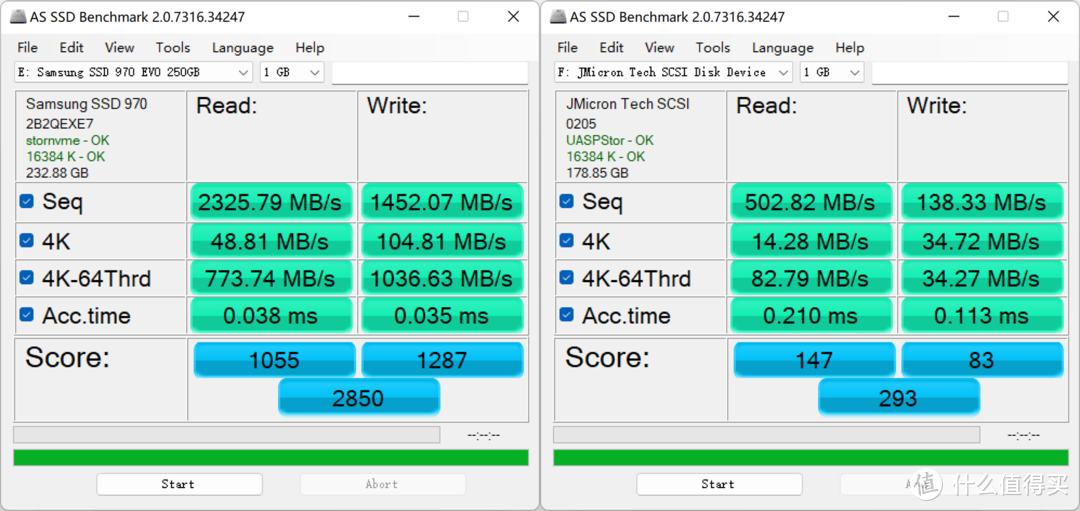The height and width of the screenshot is (511, 1080).
Task: Disable Acc.time test in JMicron window
Action: pyautogui.click(x=566, y=316)
